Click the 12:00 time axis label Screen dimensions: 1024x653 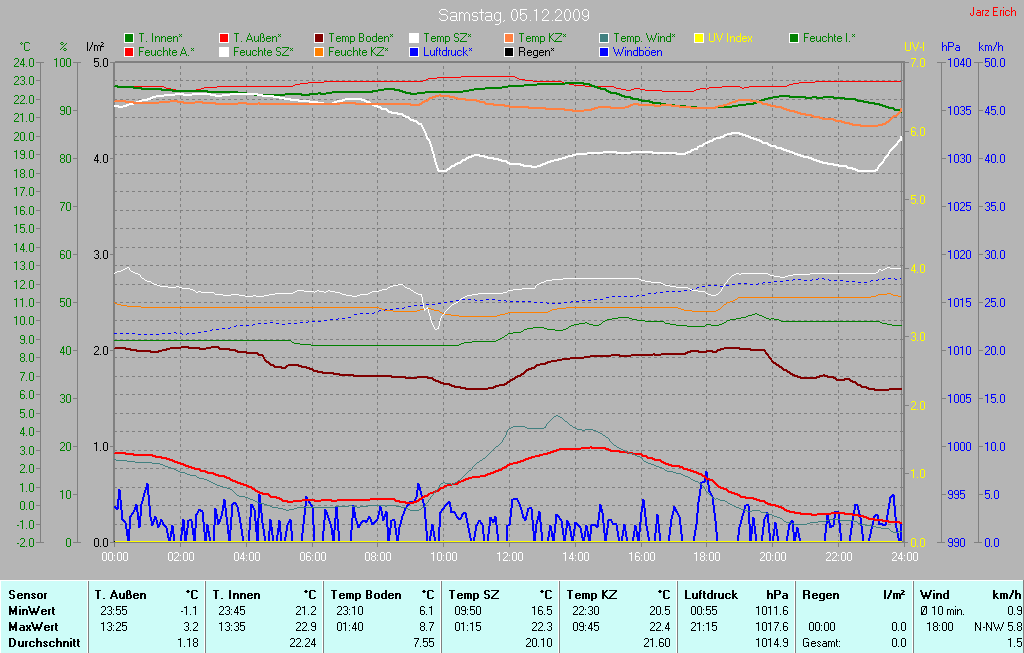(510, 557)
